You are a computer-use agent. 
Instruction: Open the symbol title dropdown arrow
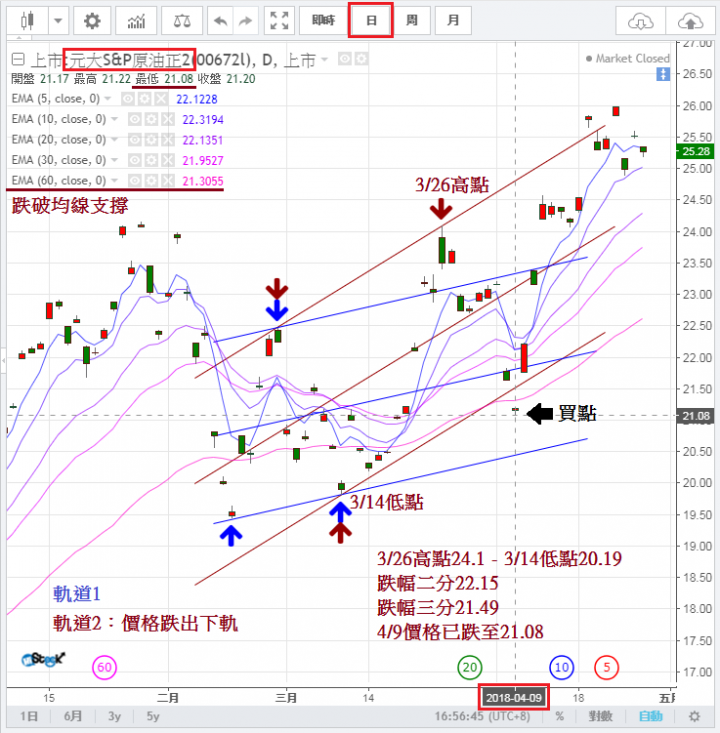click(324, 59)
